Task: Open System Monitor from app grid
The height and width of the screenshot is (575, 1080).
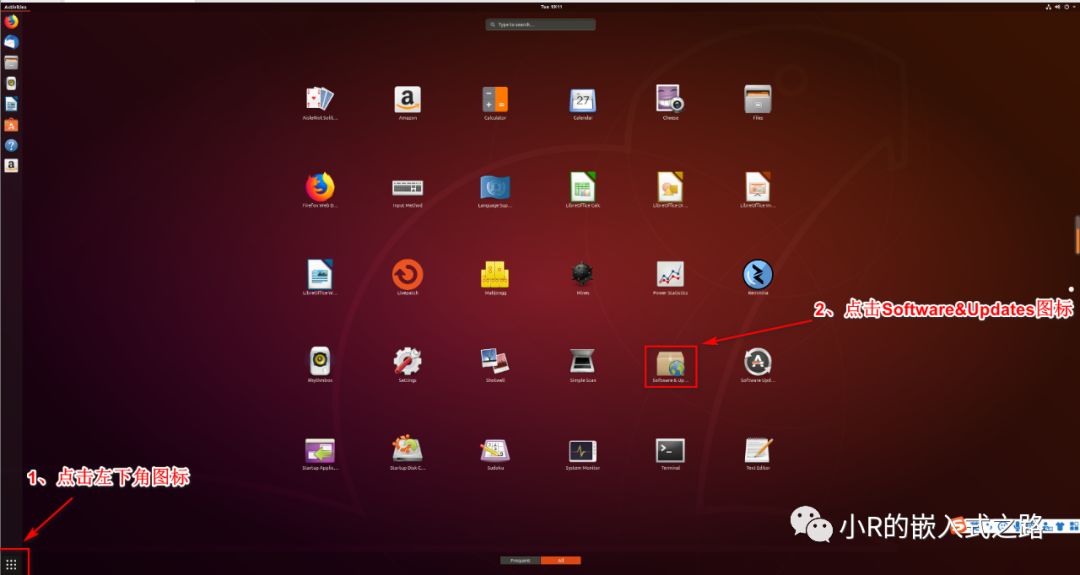Action: coord(583,451)
